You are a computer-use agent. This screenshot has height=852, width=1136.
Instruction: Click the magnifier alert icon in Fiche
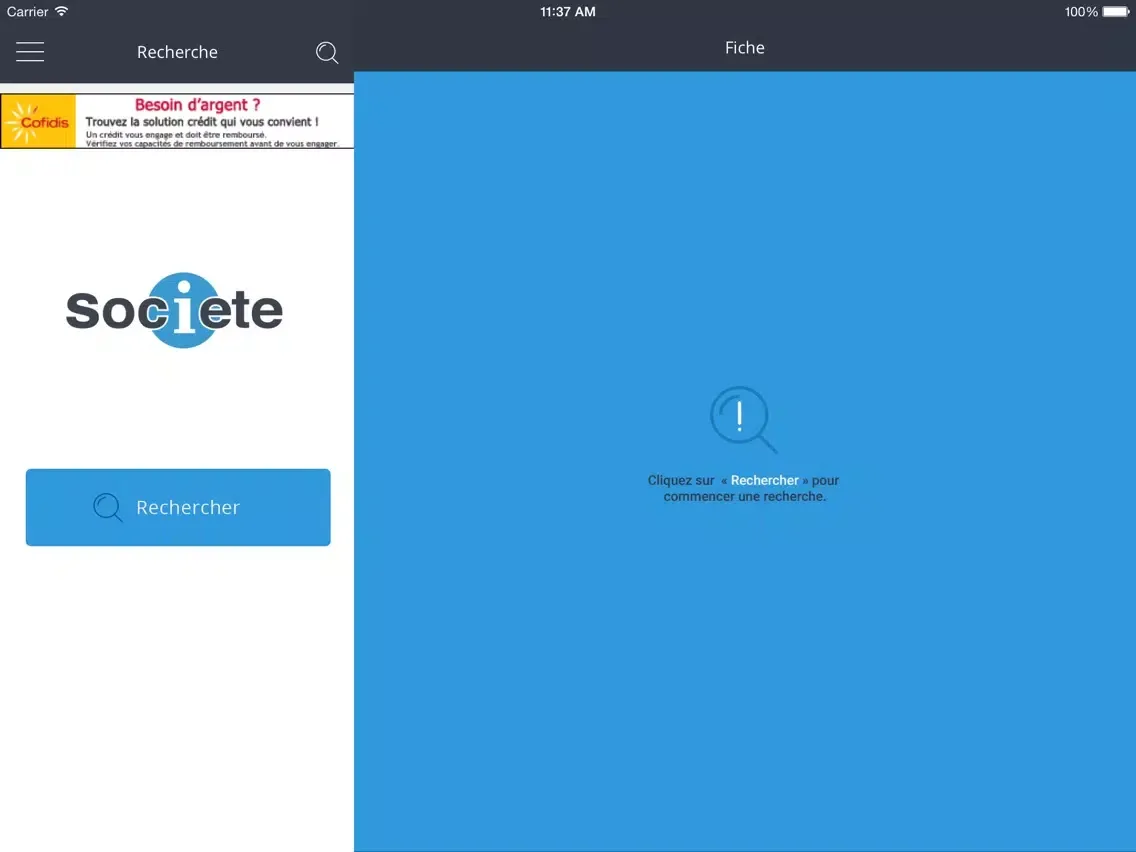click(743, 419)
